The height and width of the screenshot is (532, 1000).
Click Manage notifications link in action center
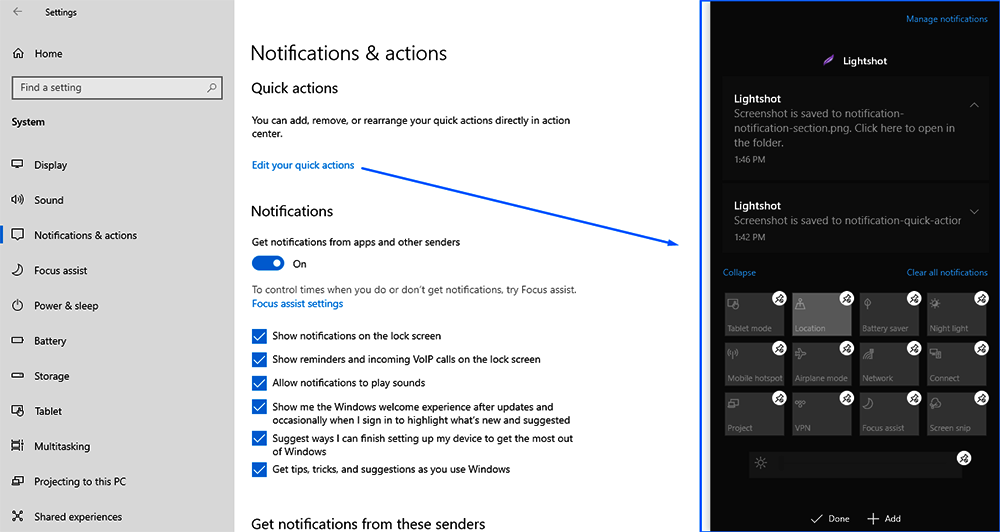point(946,19)
